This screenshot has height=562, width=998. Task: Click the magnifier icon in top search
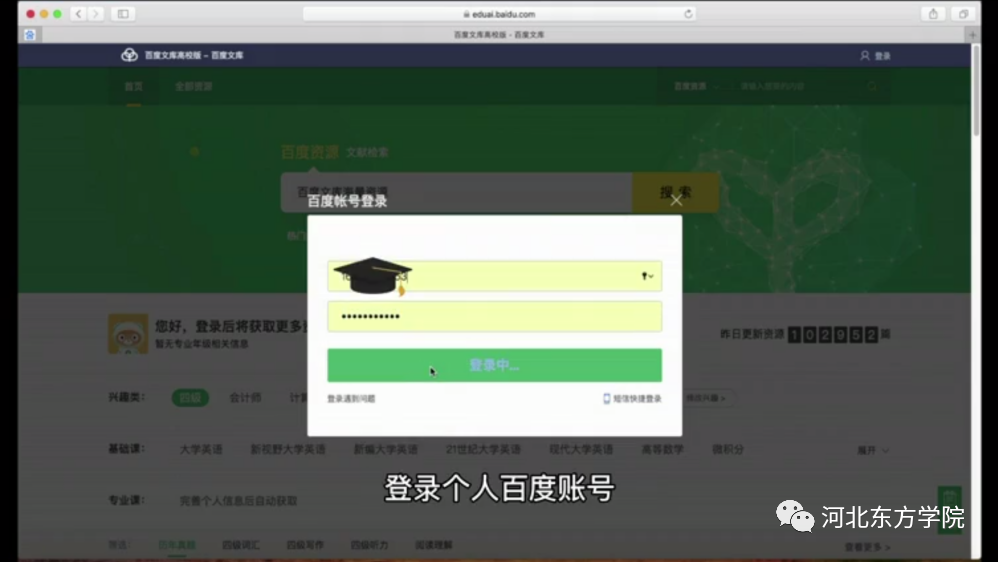click(872, 87)
